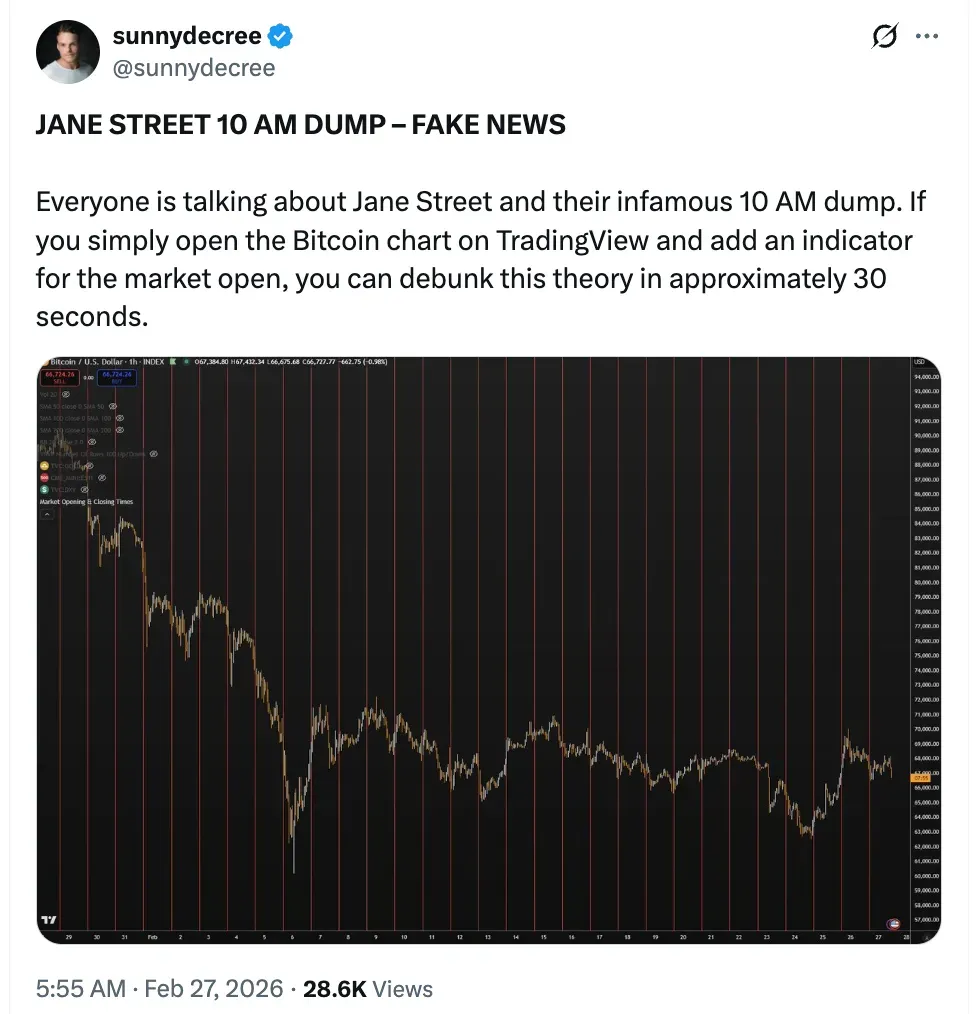Screen dimensions: 980x1014
Task: Hide the Vol 20 indicator
Action: tap(65, 394)
